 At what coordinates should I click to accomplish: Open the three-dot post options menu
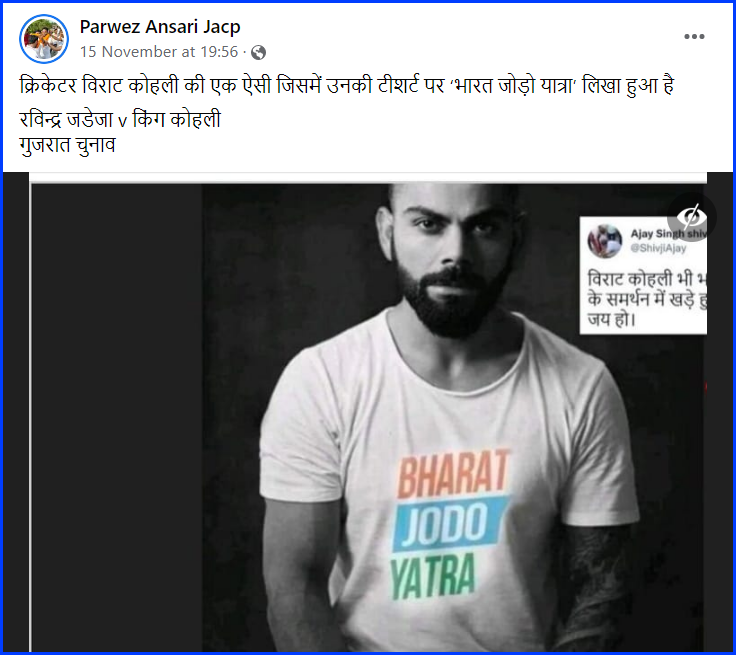point(694,37)
